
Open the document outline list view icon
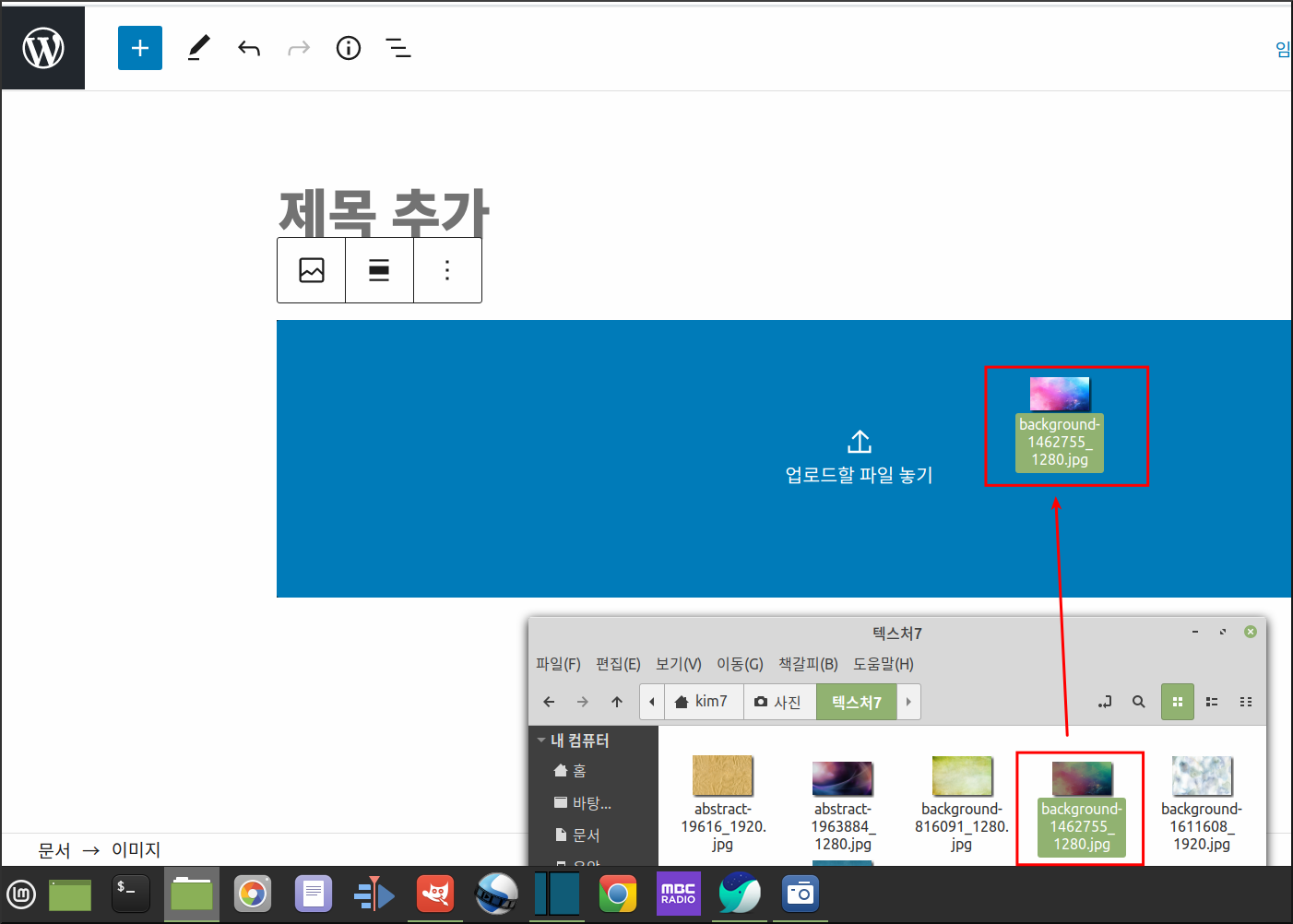[397, 47]
